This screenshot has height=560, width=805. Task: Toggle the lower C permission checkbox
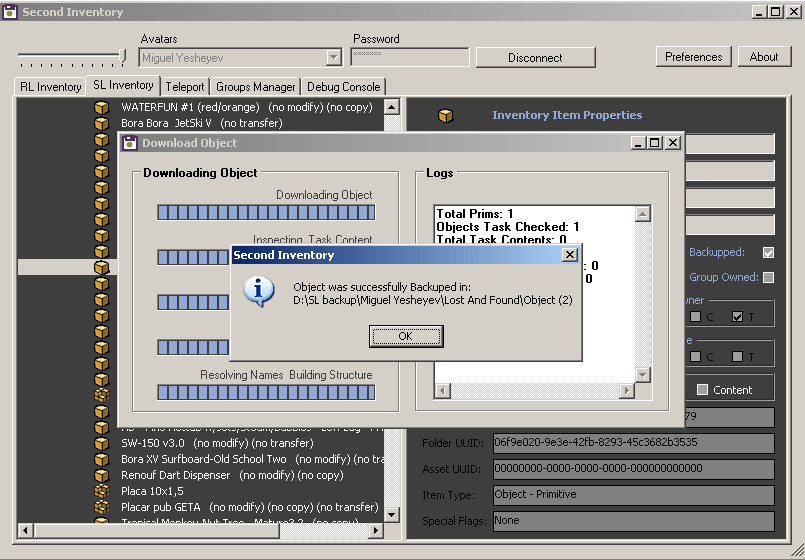(x=695, y=356)
